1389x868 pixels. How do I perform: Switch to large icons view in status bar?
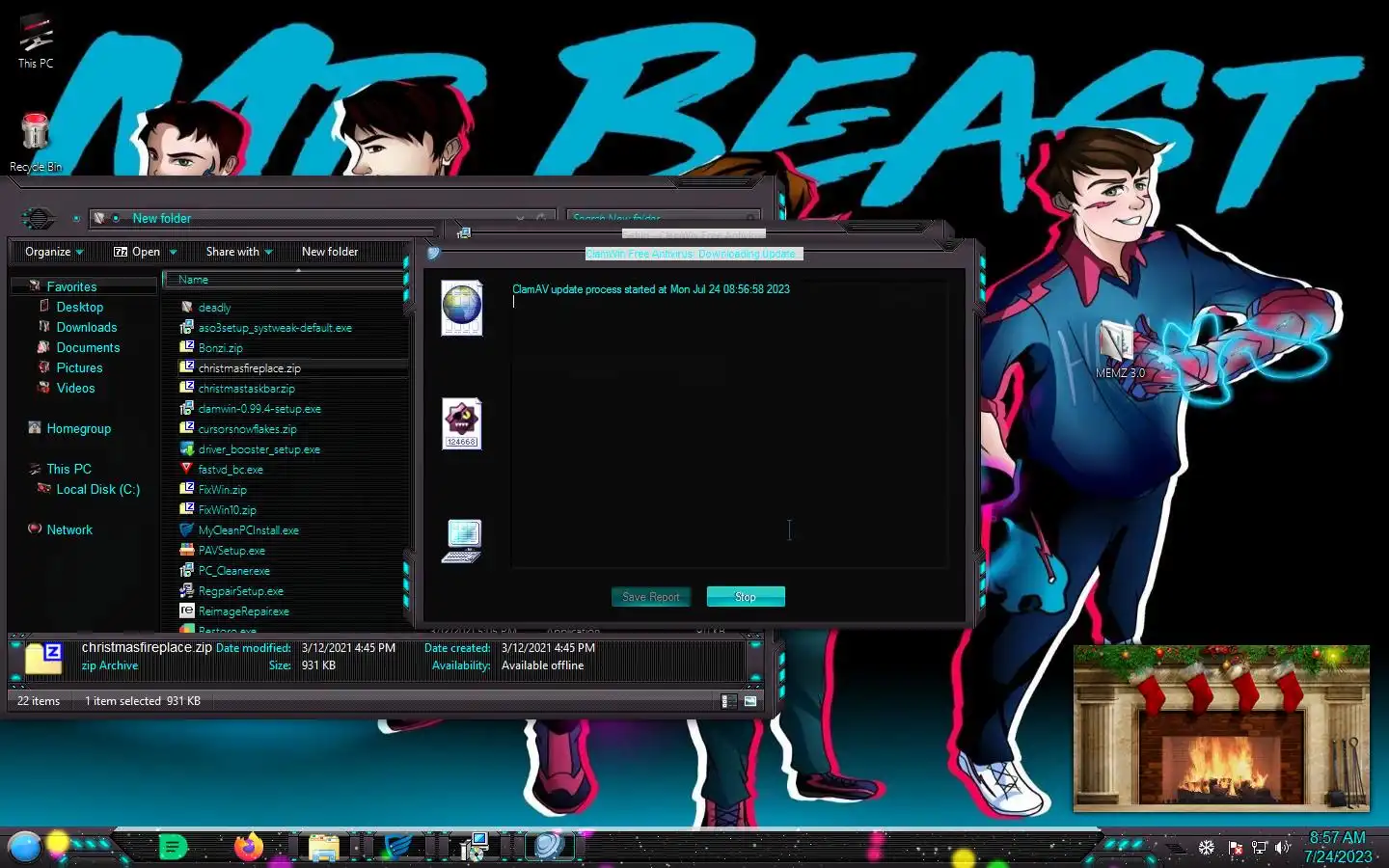750,701
